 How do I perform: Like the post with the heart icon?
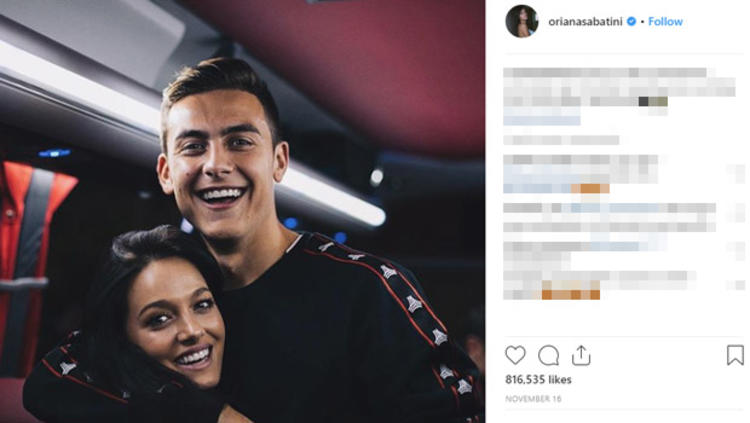pyautogui.click(x=515, y=355)
